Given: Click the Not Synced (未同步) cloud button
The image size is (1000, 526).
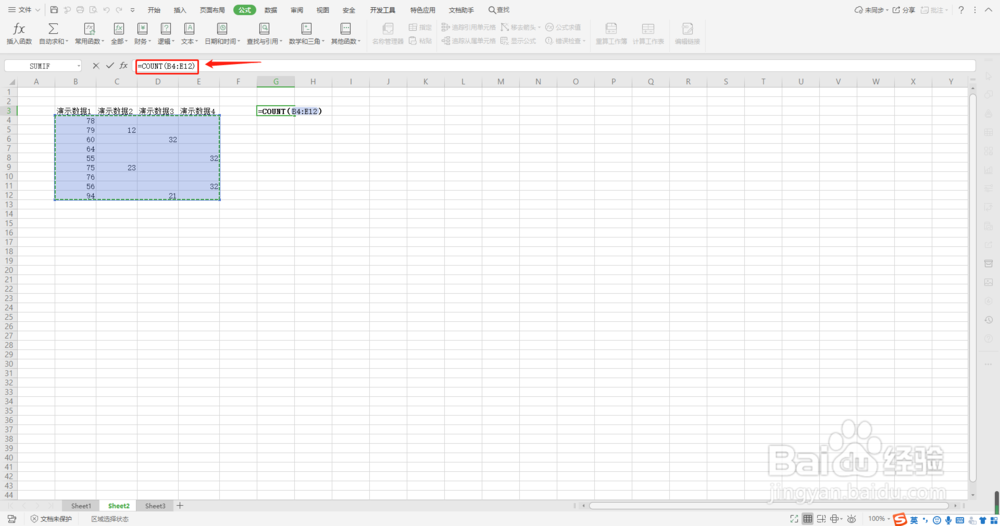Looking at the screenshot, I should (x=871, y=10).
